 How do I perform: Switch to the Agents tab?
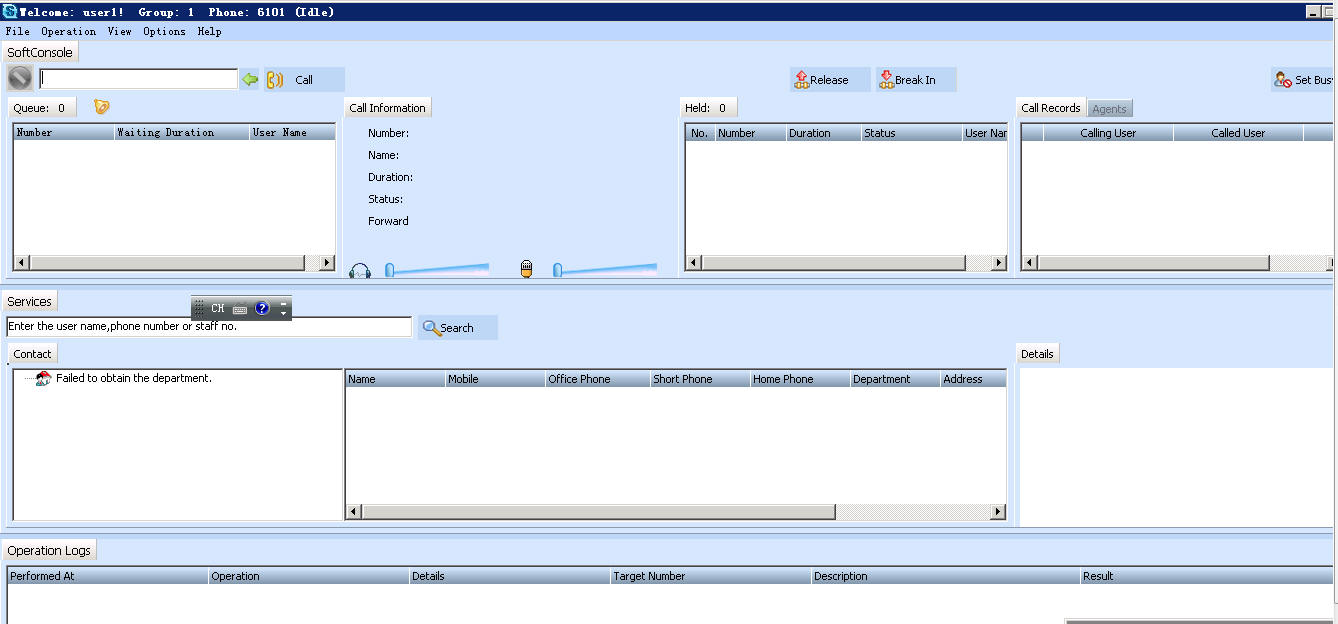1109,109
